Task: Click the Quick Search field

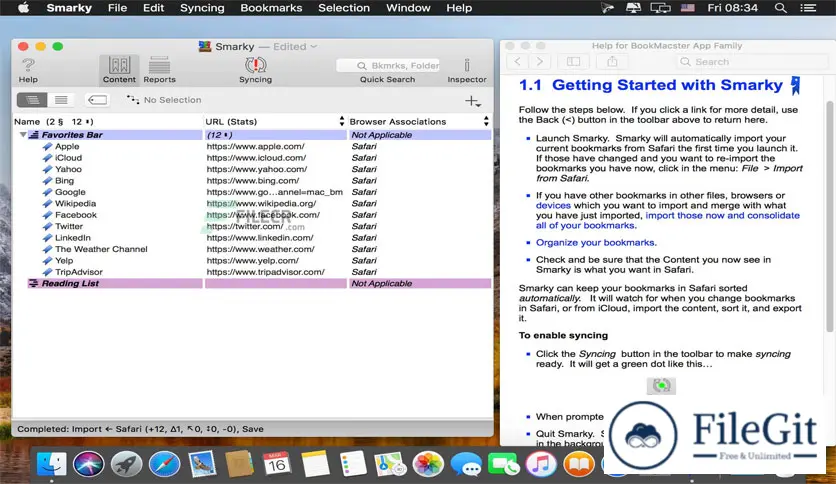Action: [x=388, y=66]
